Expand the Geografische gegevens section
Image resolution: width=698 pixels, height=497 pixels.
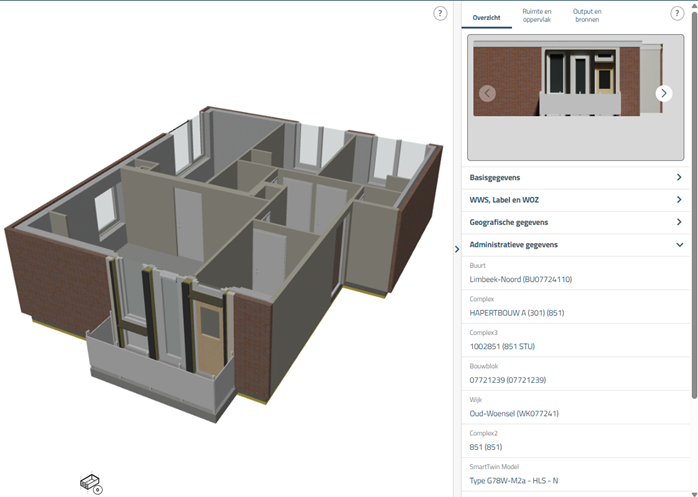point(575,222)
